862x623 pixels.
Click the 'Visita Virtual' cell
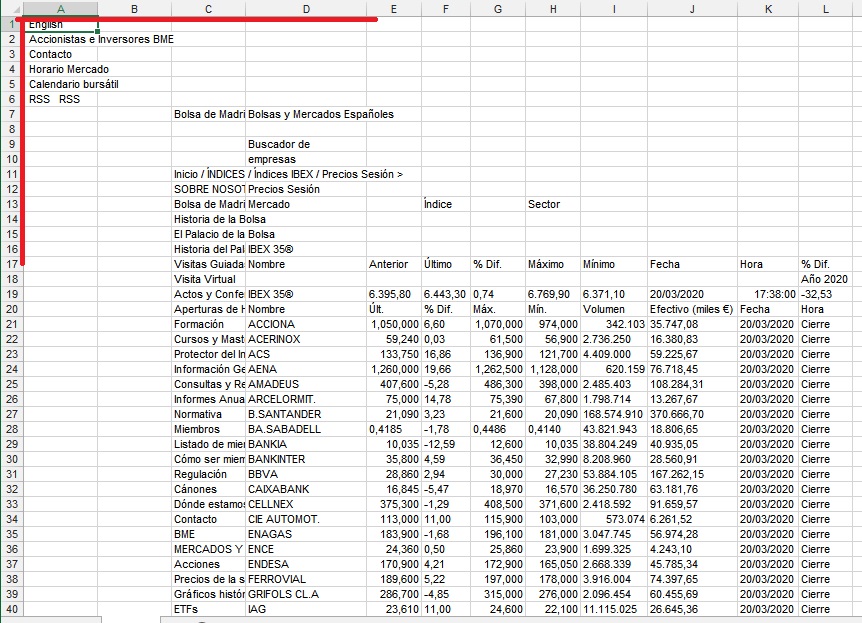[x=208, y=279]
